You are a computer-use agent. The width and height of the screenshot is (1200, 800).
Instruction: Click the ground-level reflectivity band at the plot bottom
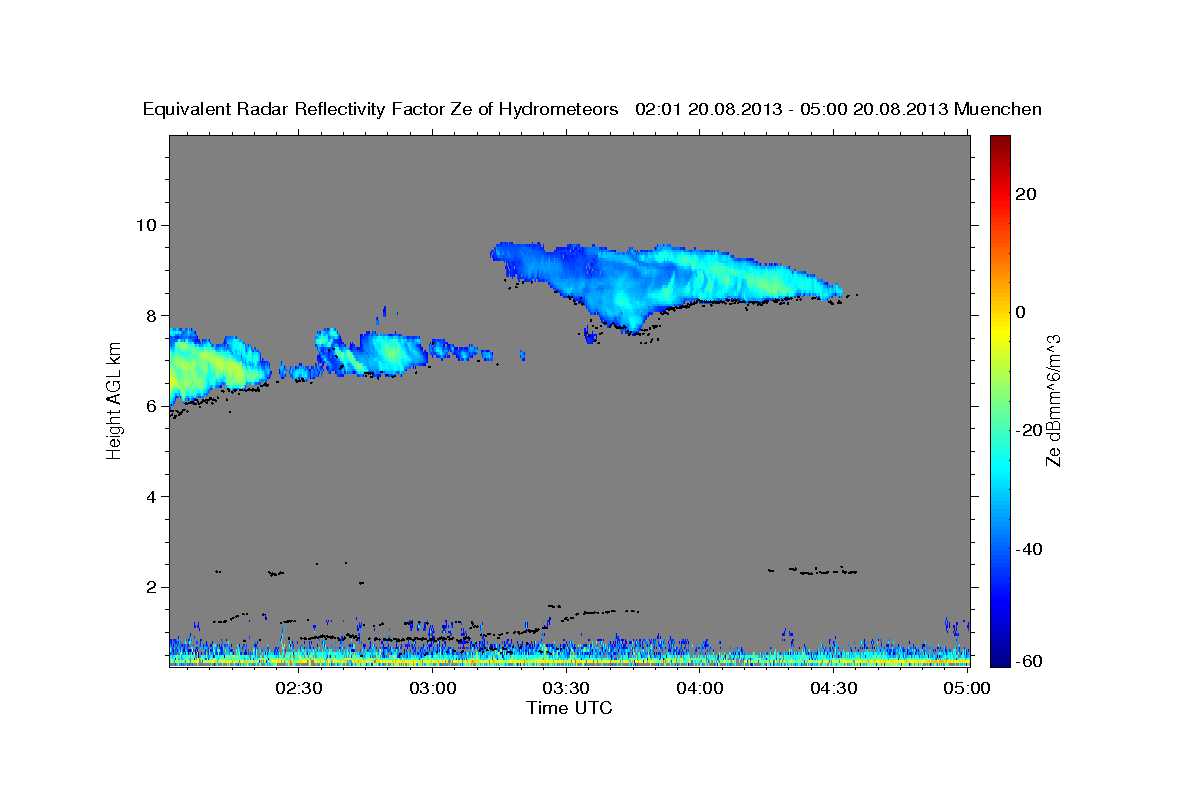569,659
